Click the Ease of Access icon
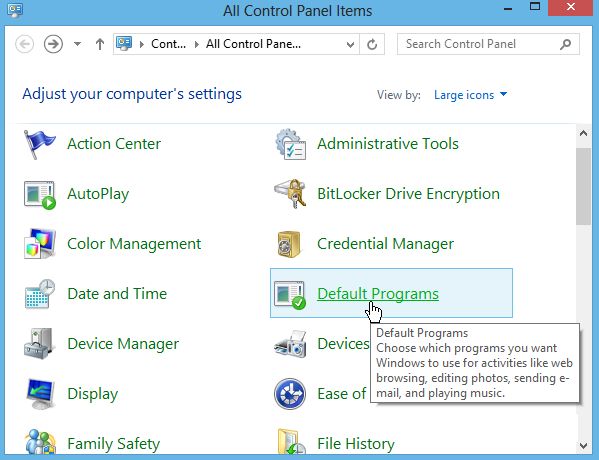The image size is (599, 460). pos(290,394)
